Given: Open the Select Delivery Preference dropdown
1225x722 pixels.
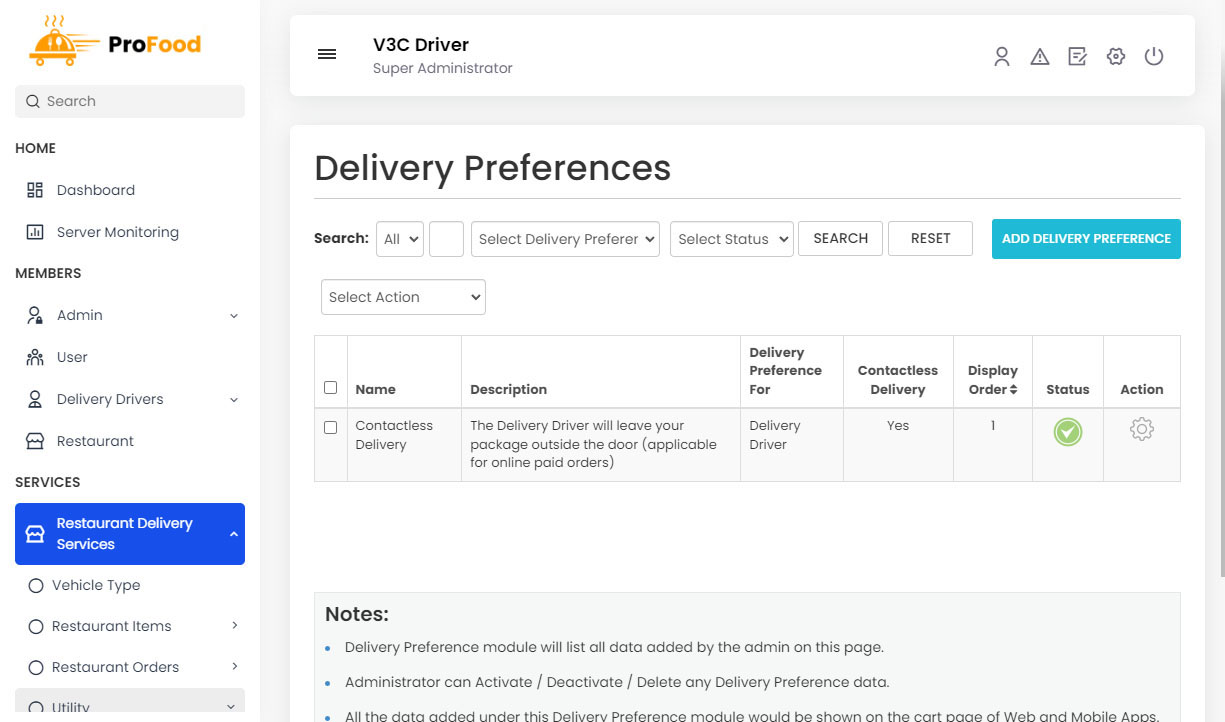Looking at the screenshot, I should pyautogui.click(x=565, y=239).
